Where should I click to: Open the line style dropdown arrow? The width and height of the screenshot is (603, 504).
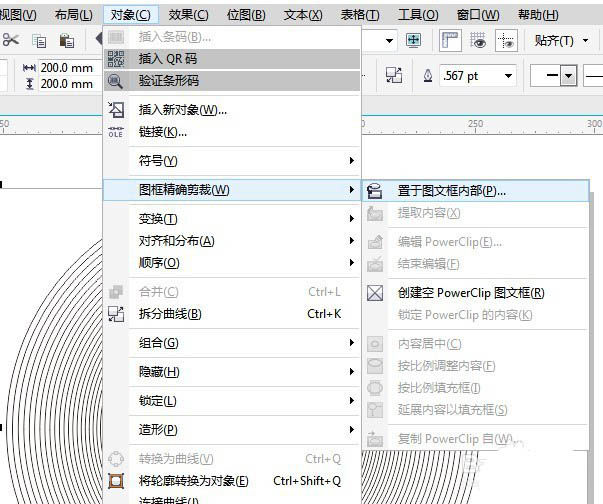click(569, 76)
